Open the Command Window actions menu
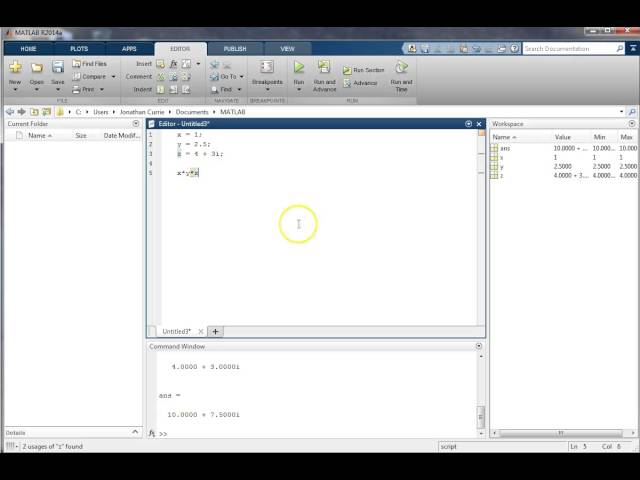Image resolution: width=640 pixels, height=480 pixels. pos(479,346)
